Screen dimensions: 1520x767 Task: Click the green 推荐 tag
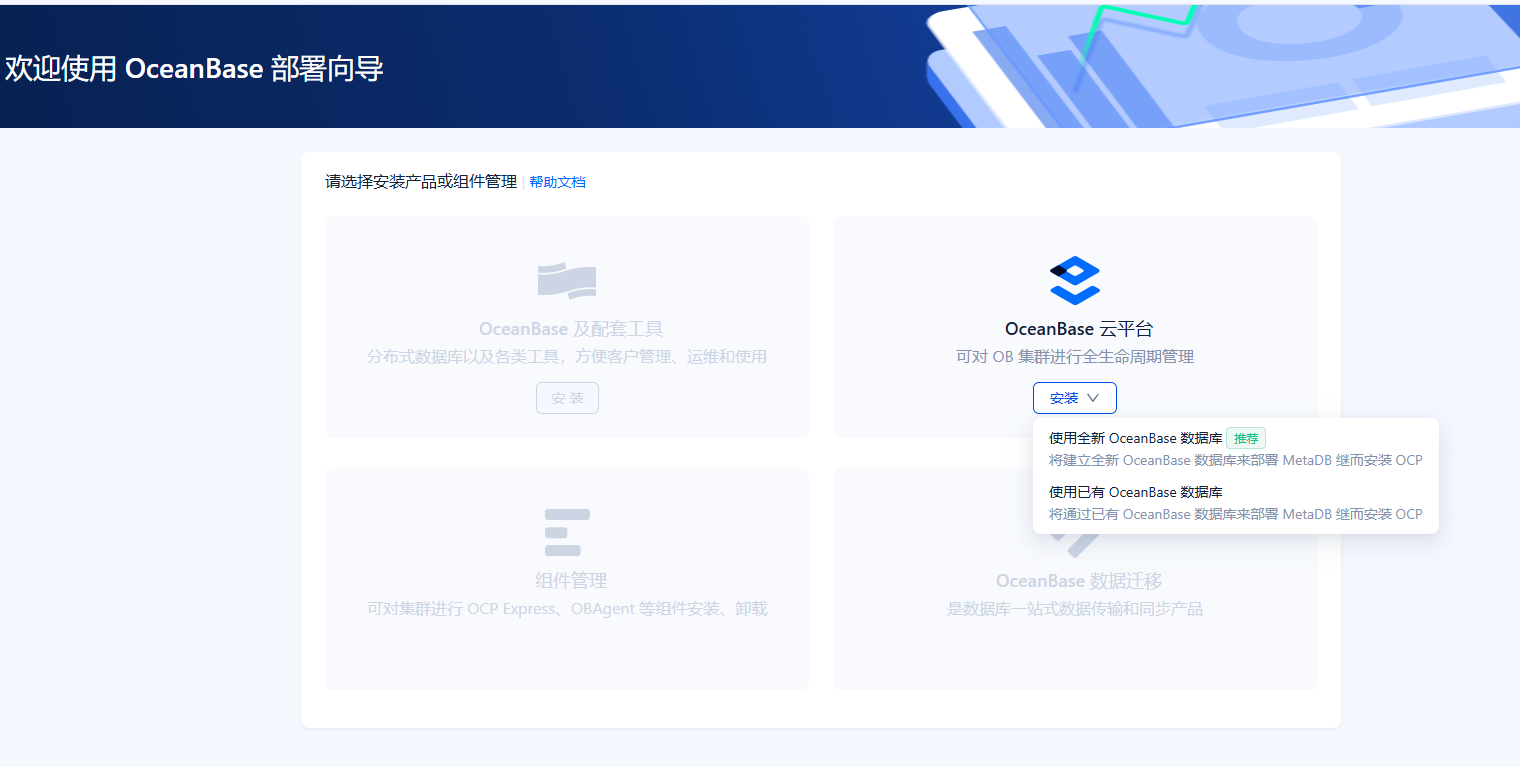tap(1246, 438)
